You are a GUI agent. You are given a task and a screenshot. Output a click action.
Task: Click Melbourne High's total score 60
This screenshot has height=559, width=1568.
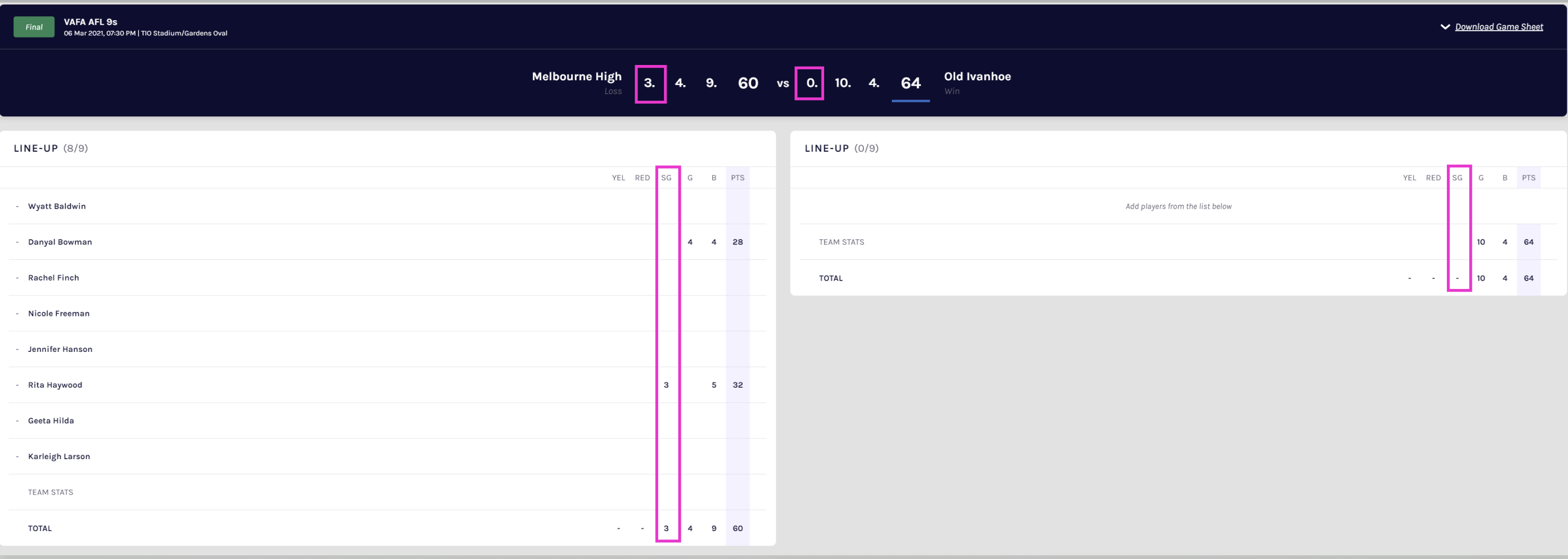pos(748,83)
